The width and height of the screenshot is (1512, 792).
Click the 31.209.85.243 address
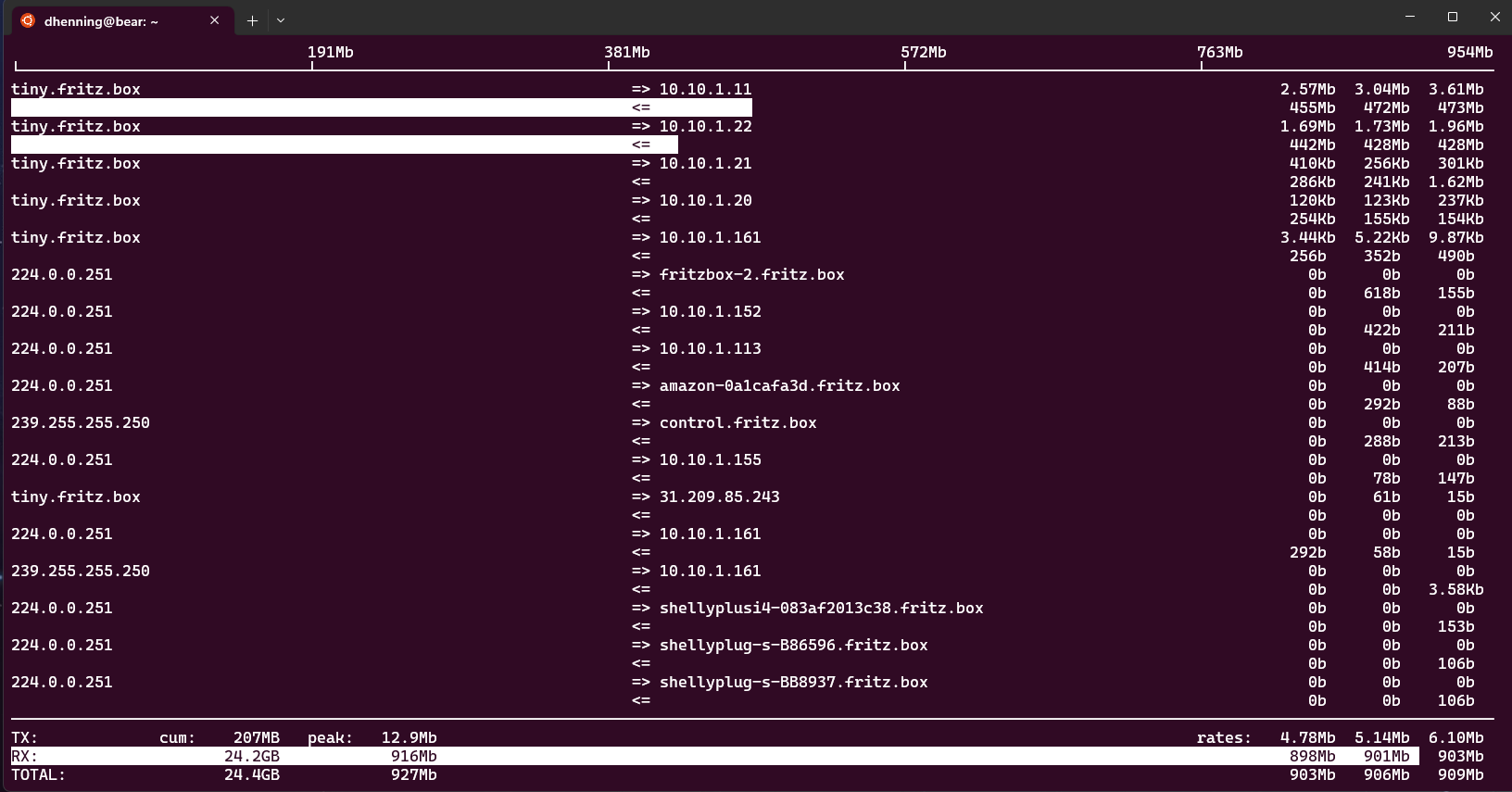719,497
